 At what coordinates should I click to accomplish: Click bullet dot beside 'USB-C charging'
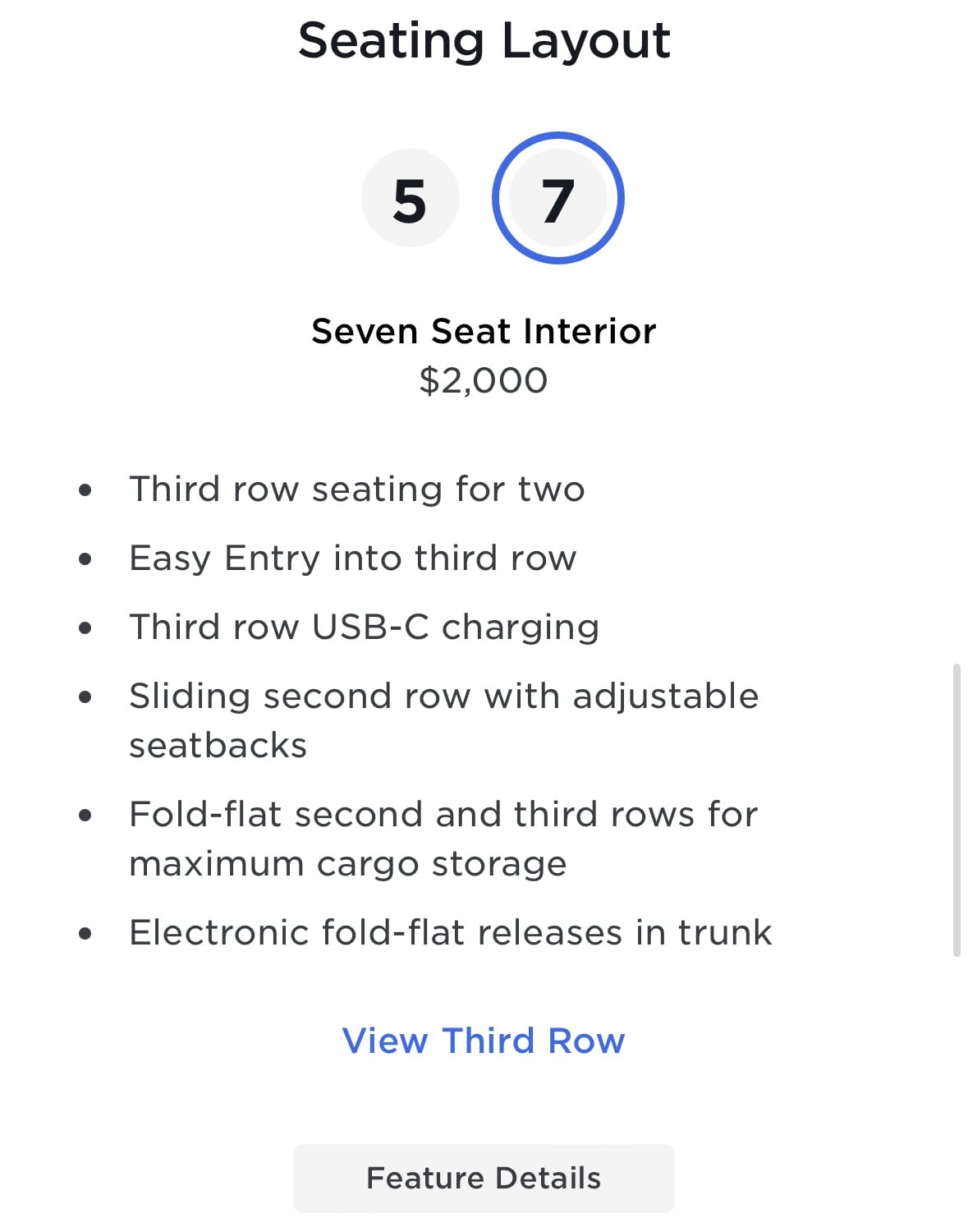coord(85,629)
